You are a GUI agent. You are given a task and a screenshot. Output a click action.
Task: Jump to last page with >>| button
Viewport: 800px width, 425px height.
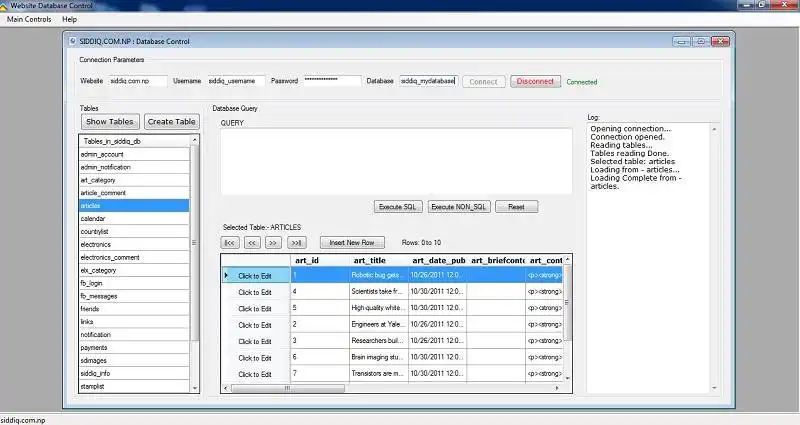[x=296, y=243]
